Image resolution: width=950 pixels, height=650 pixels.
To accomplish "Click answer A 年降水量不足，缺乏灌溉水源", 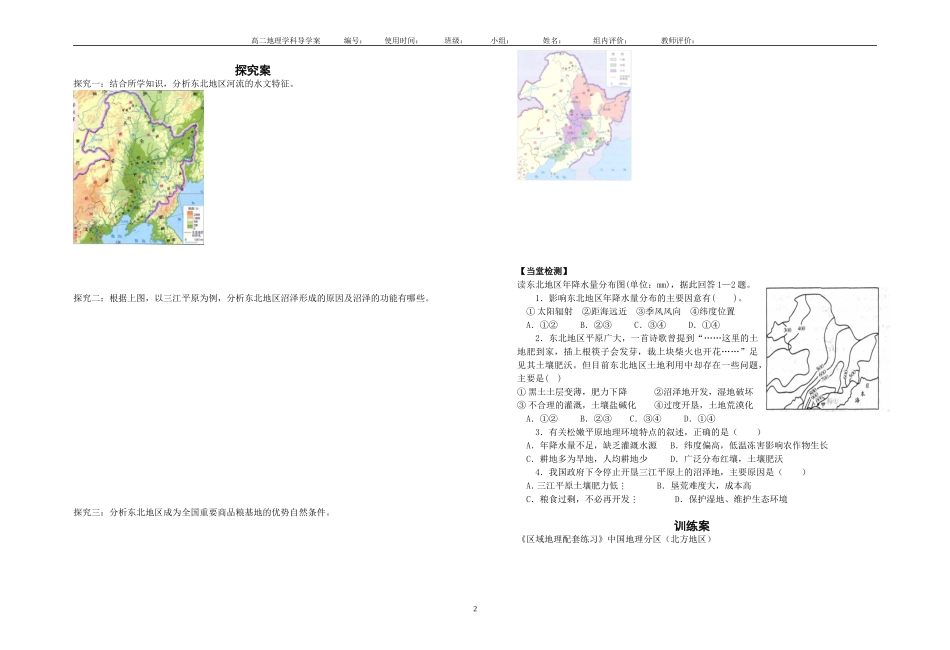I will point(591,445).
